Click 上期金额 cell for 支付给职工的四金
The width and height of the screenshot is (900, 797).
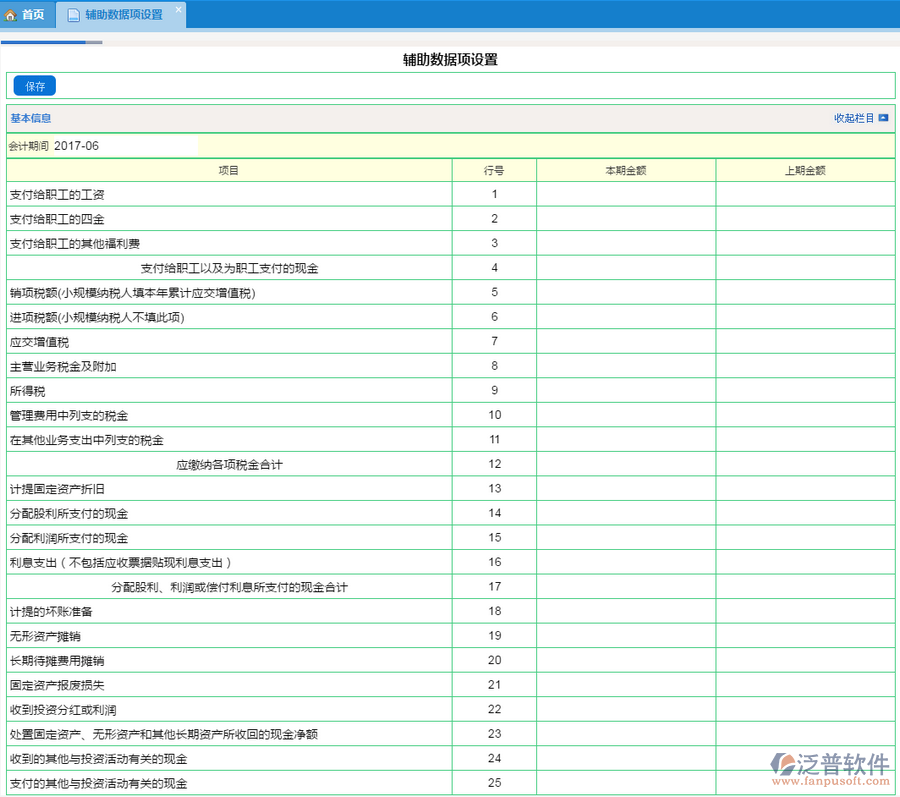pyautogui.click(x=805, y=219)
